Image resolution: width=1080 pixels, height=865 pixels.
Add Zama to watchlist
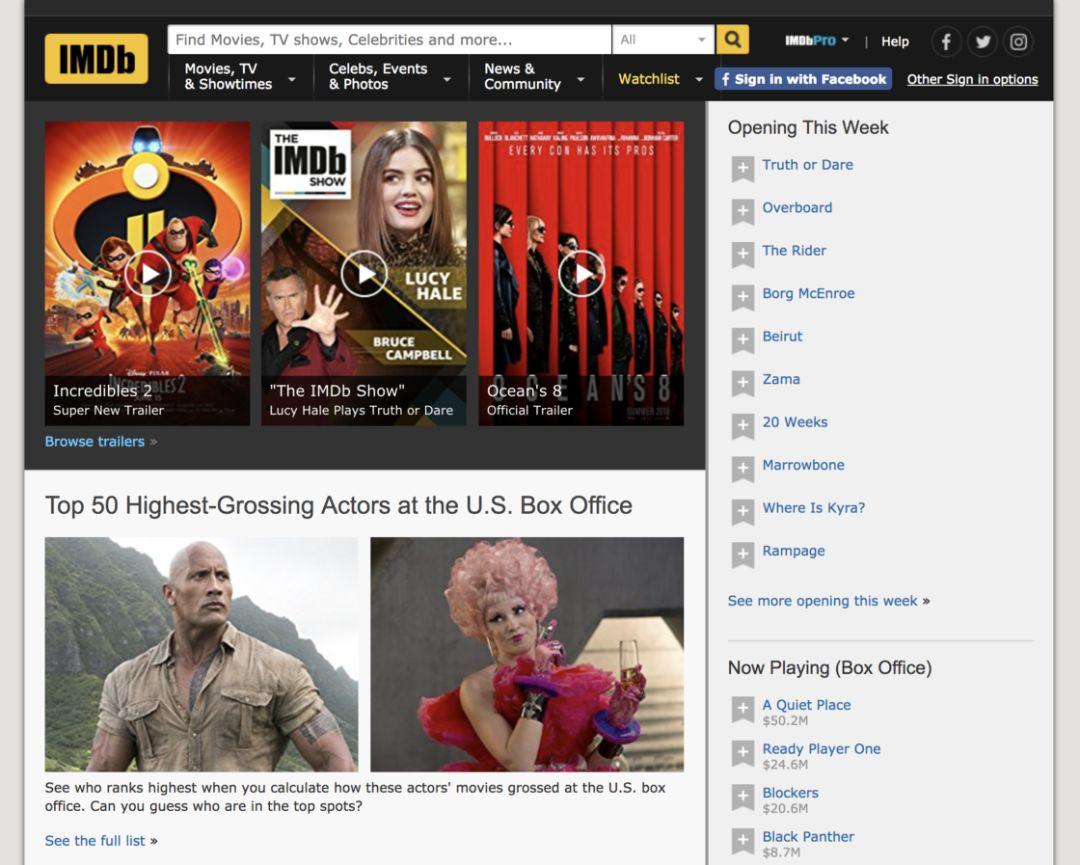pos(742,383)
